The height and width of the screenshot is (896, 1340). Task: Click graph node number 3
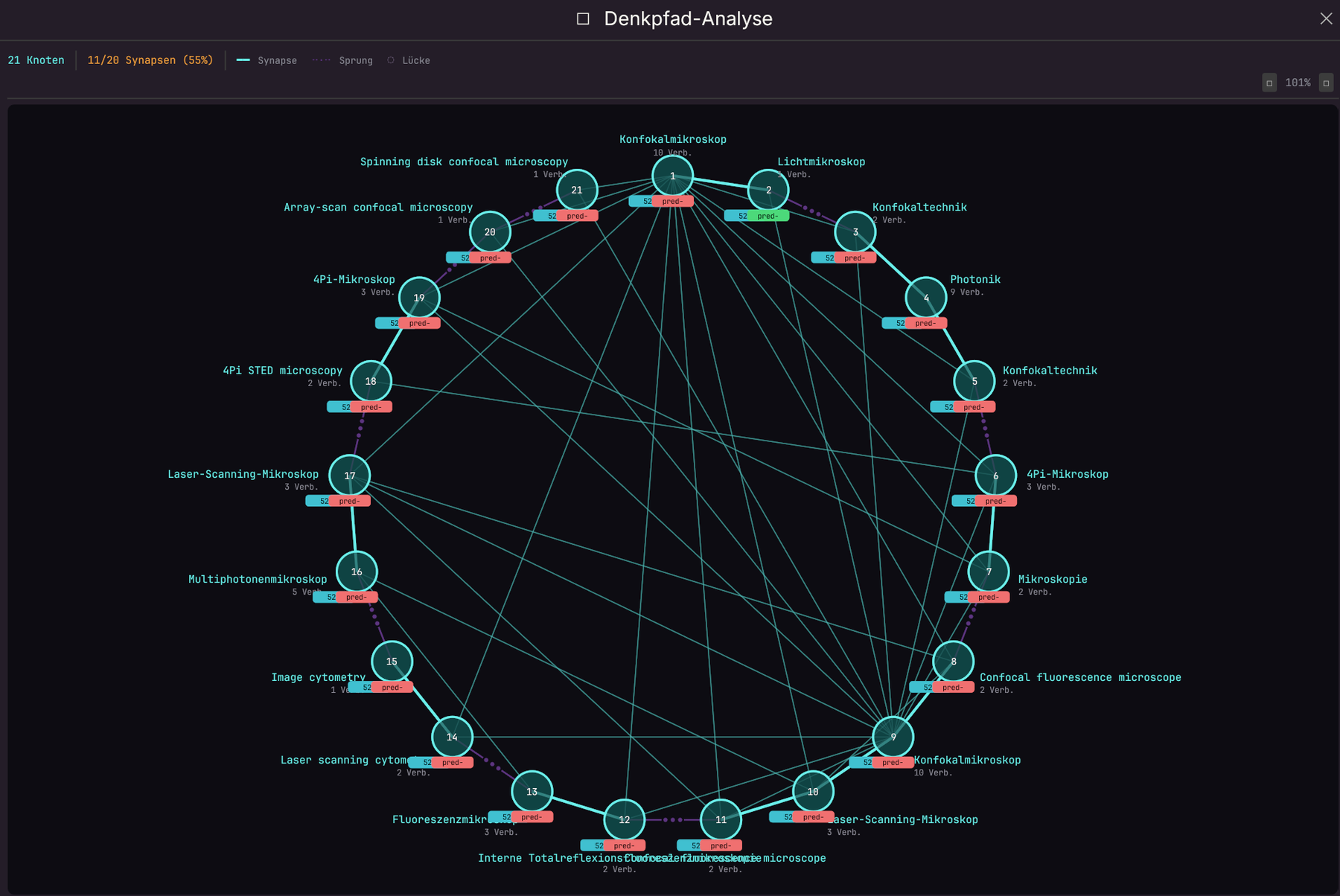click(855, 232)
